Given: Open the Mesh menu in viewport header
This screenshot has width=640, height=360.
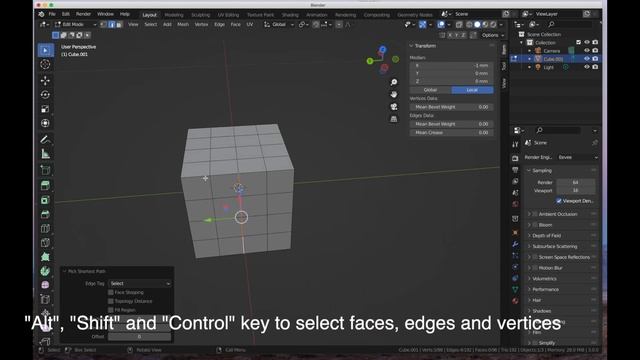Looking at the screenshot, I should 183,24.
